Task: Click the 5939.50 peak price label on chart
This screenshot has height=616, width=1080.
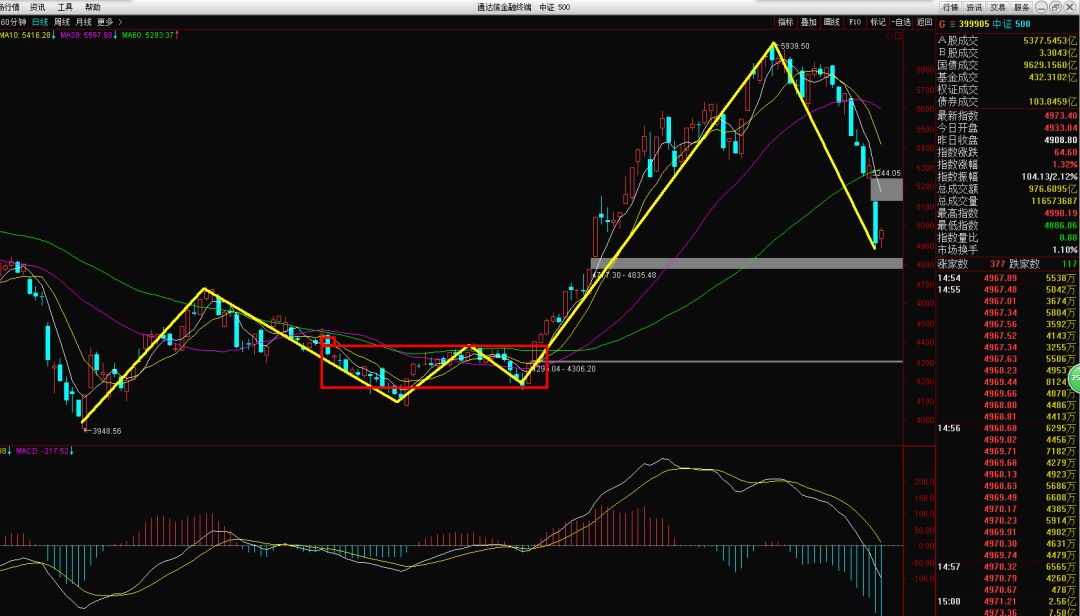Action: (795, 45)
